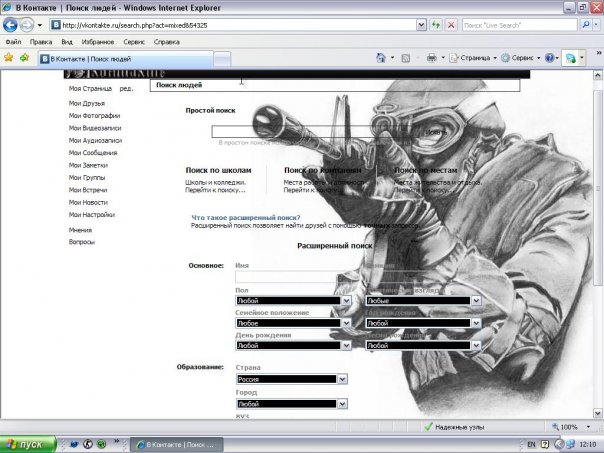The image size is (604, 453).
Task: Open the Избранное menu
Action: 98,42
